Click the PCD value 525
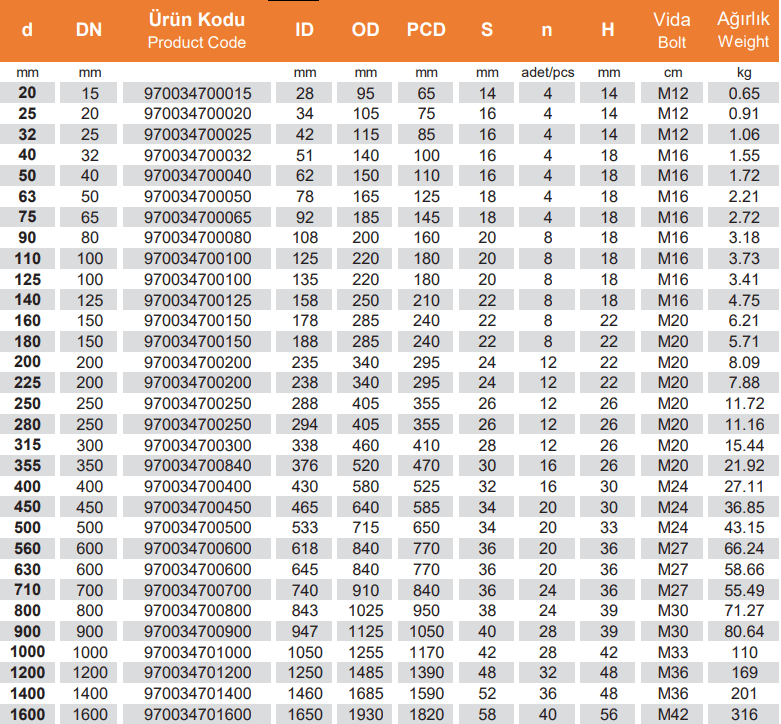This screenshot has width=781, height=724. [426, 486]
